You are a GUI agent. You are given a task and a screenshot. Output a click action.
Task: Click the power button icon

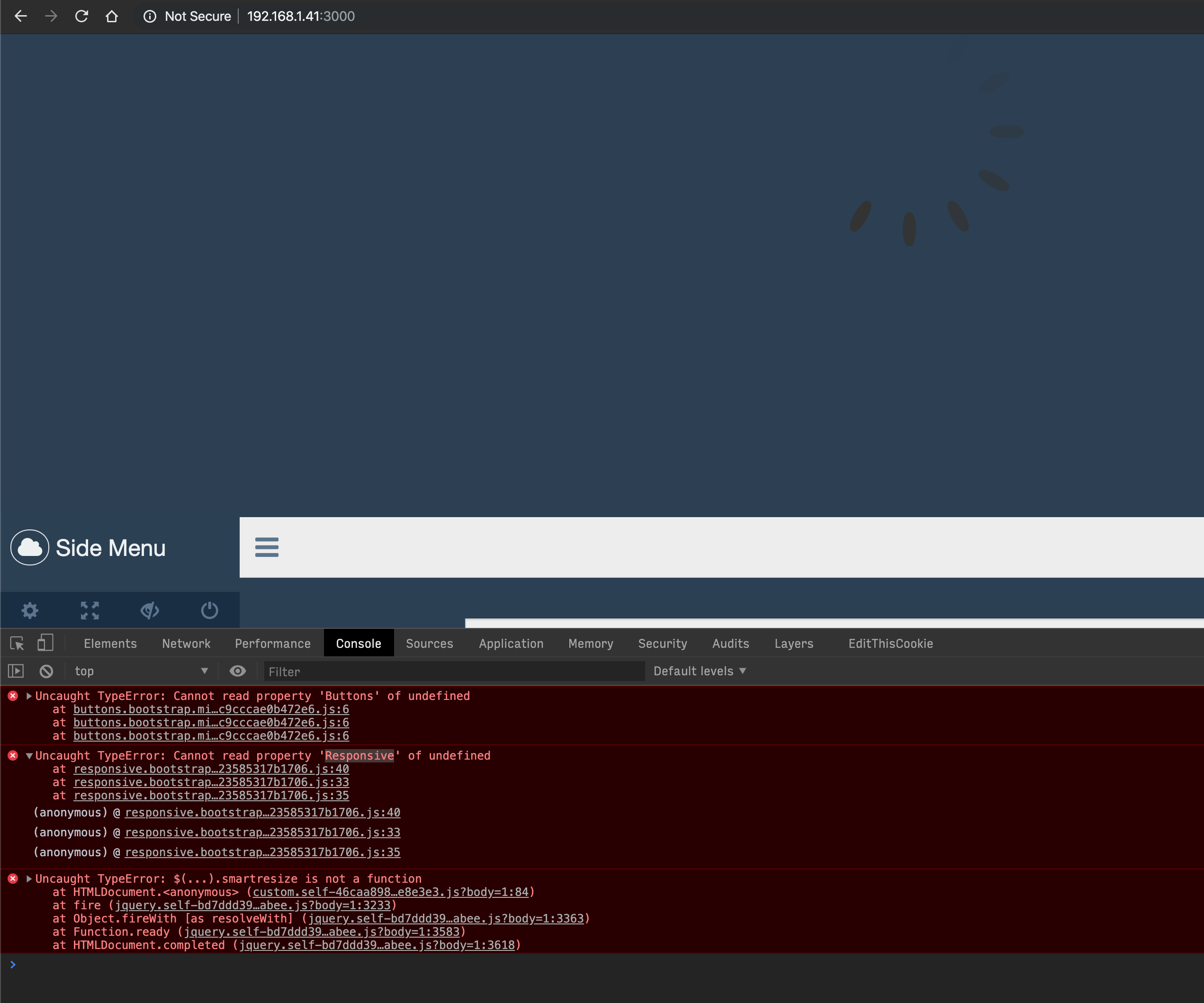click(209, 610)
